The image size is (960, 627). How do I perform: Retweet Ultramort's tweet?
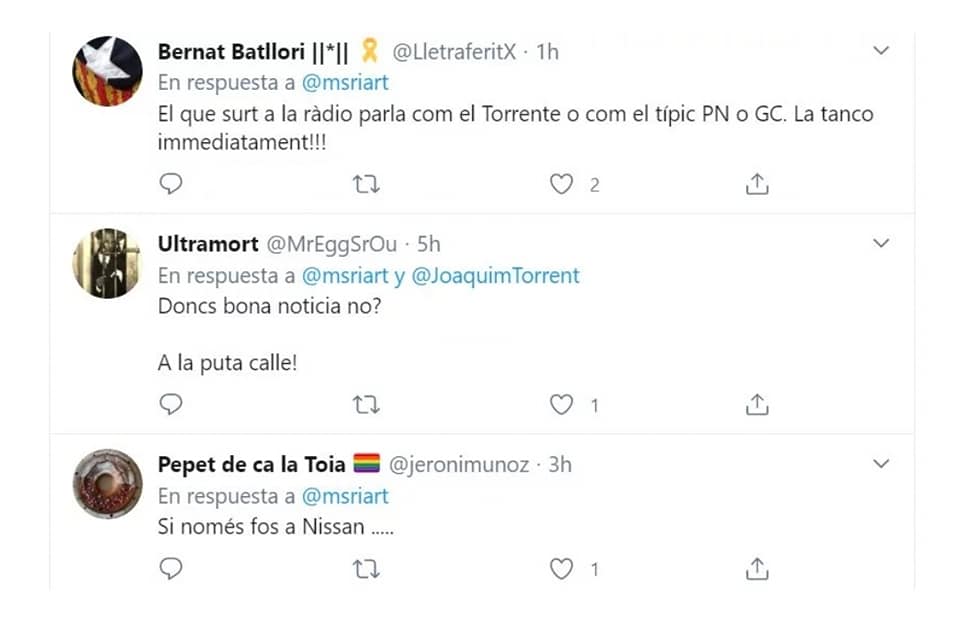pyautogui.click(x=366, y=404)
